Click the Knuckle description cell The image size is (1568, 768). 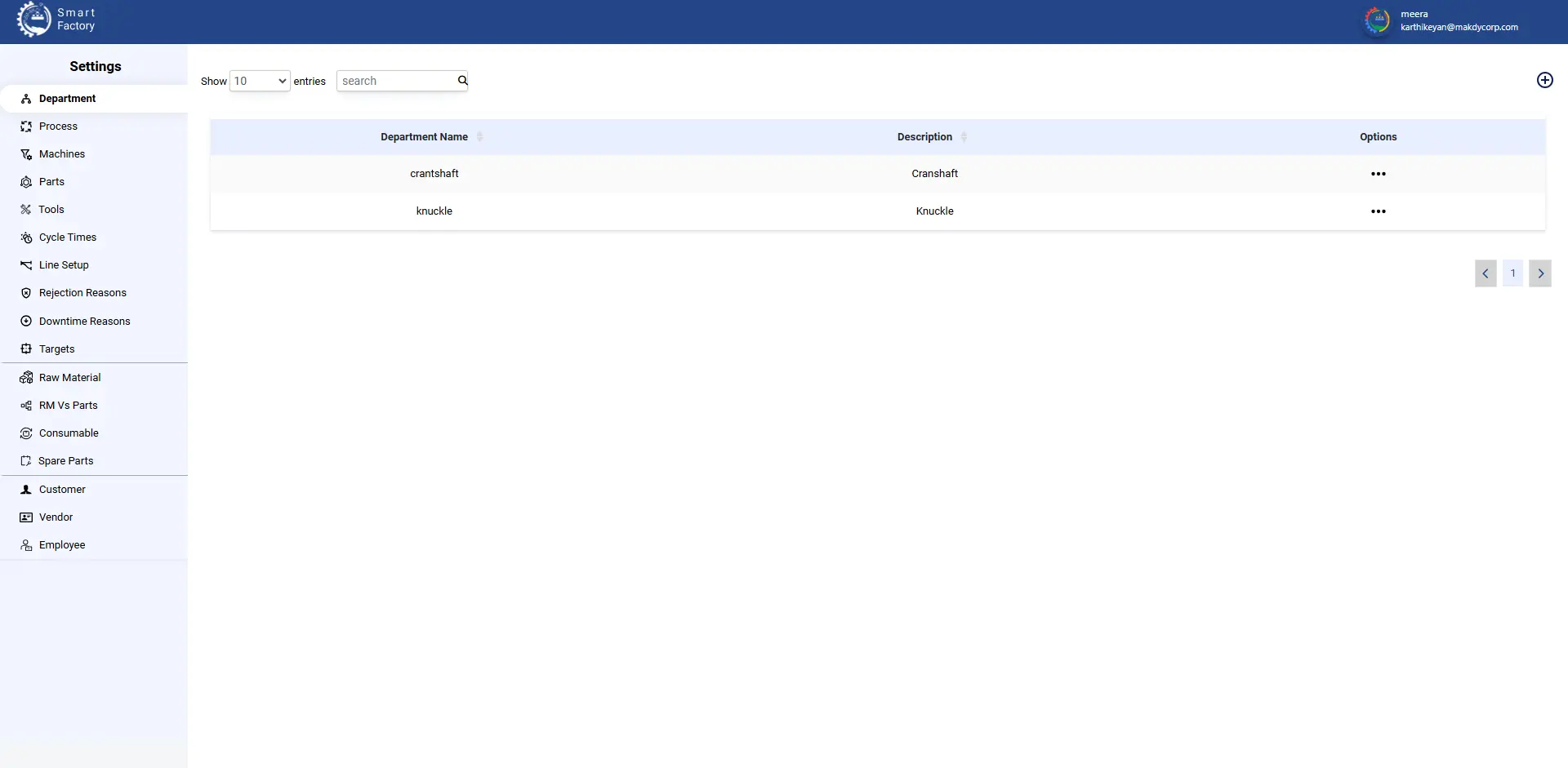coord(935,211)
